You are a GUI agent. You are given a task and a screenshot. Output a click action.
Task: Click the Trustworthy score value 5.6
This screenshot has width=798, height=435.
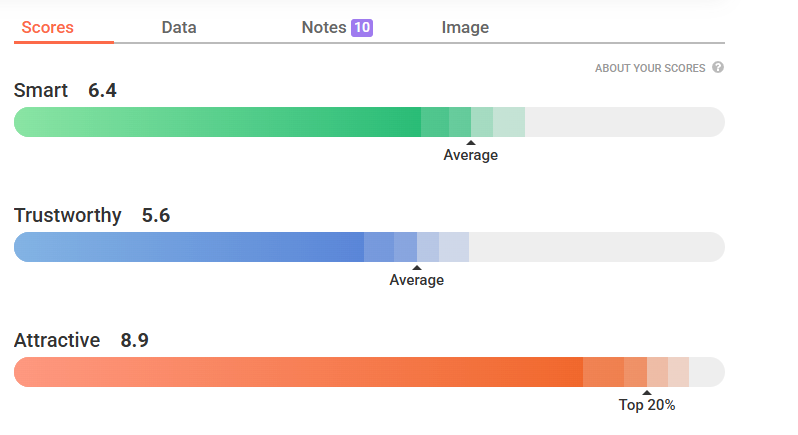(156, 216)
